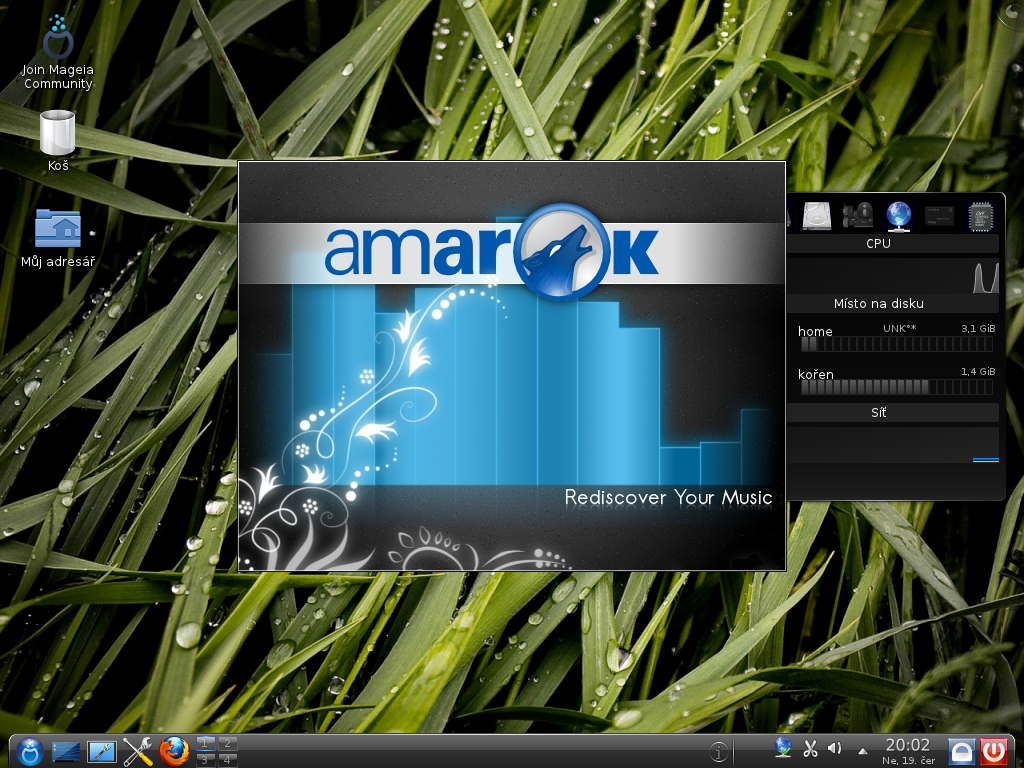Click the network activity graph
The image size is (1024, 768).
pyautogui.click(x=893, y=445)
